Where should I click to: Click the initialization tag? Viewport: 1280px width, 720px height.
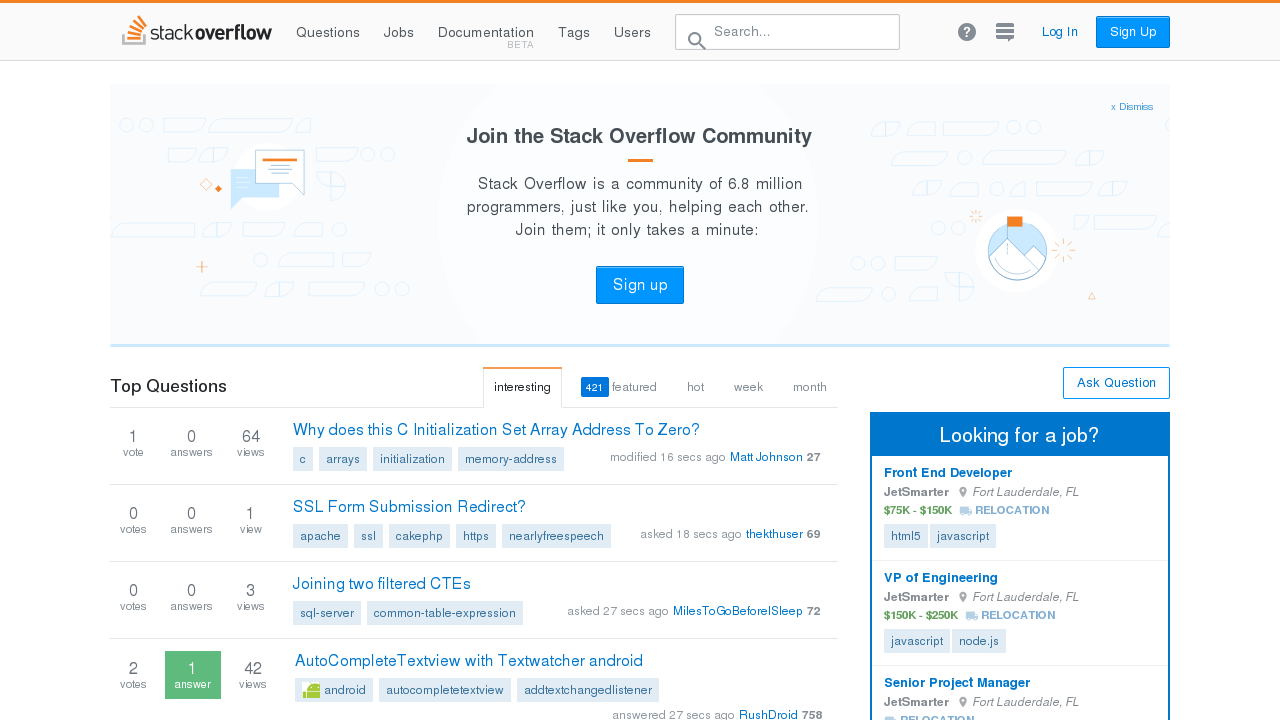point(412,459)
